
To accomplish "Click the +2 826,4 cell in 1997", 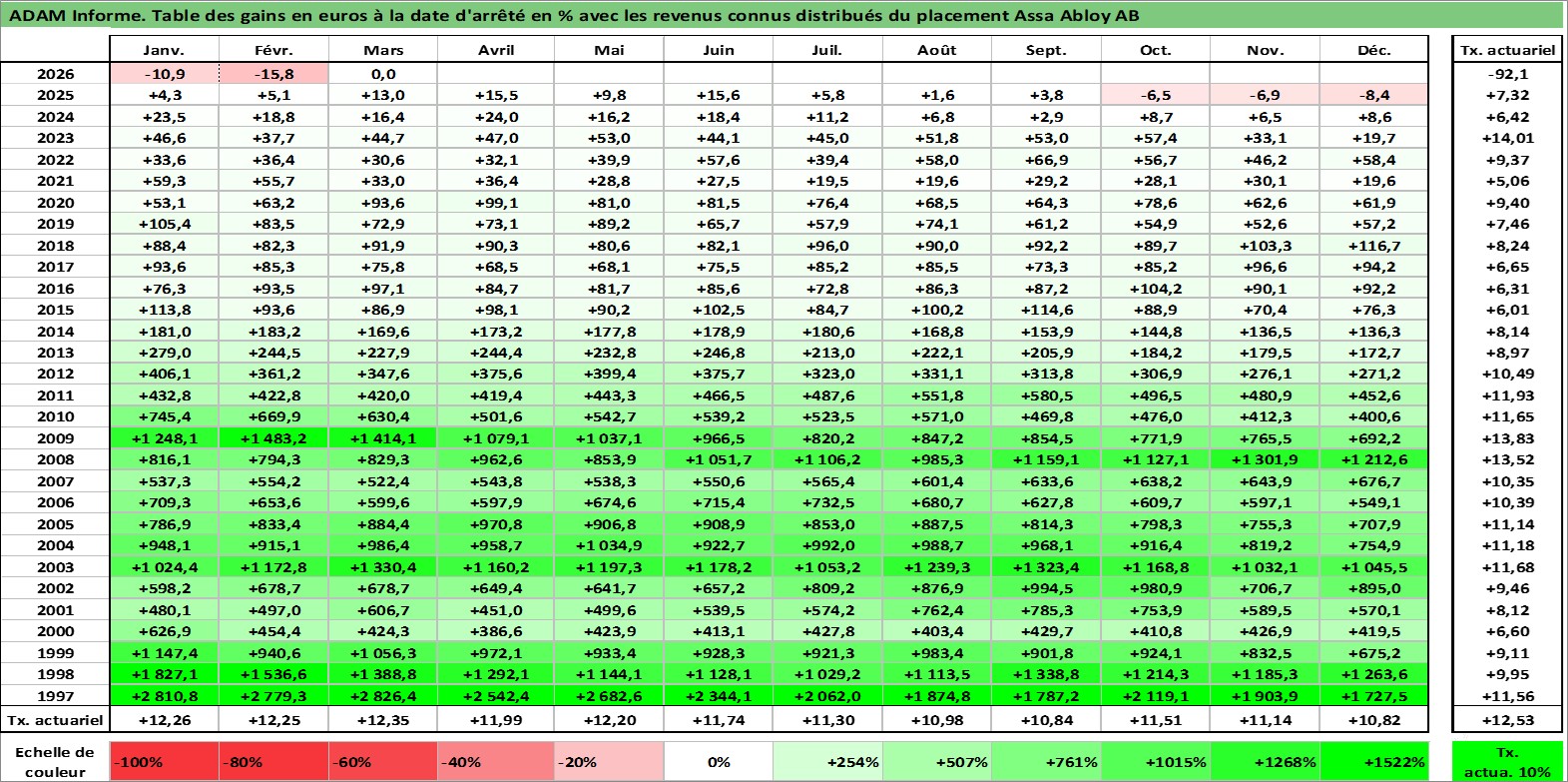I will (x=383, y=696).
